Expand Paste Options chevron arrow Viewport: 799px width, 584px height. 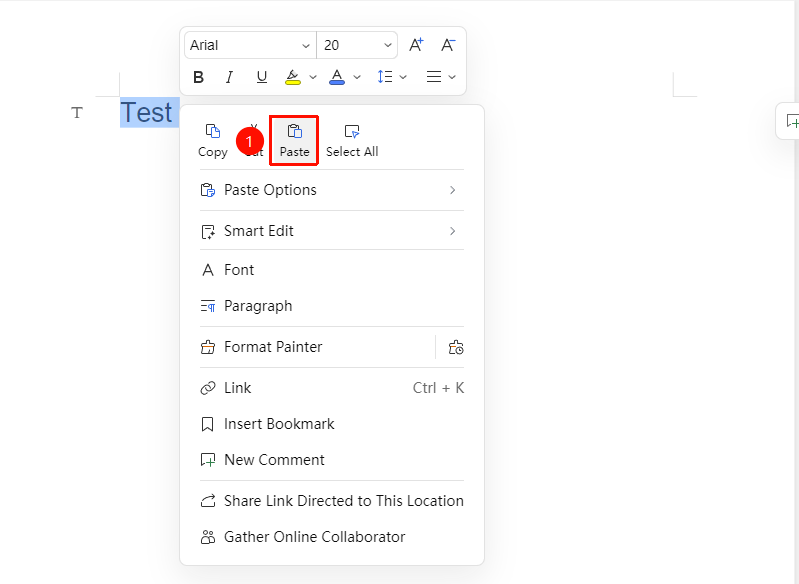point(452,190)
